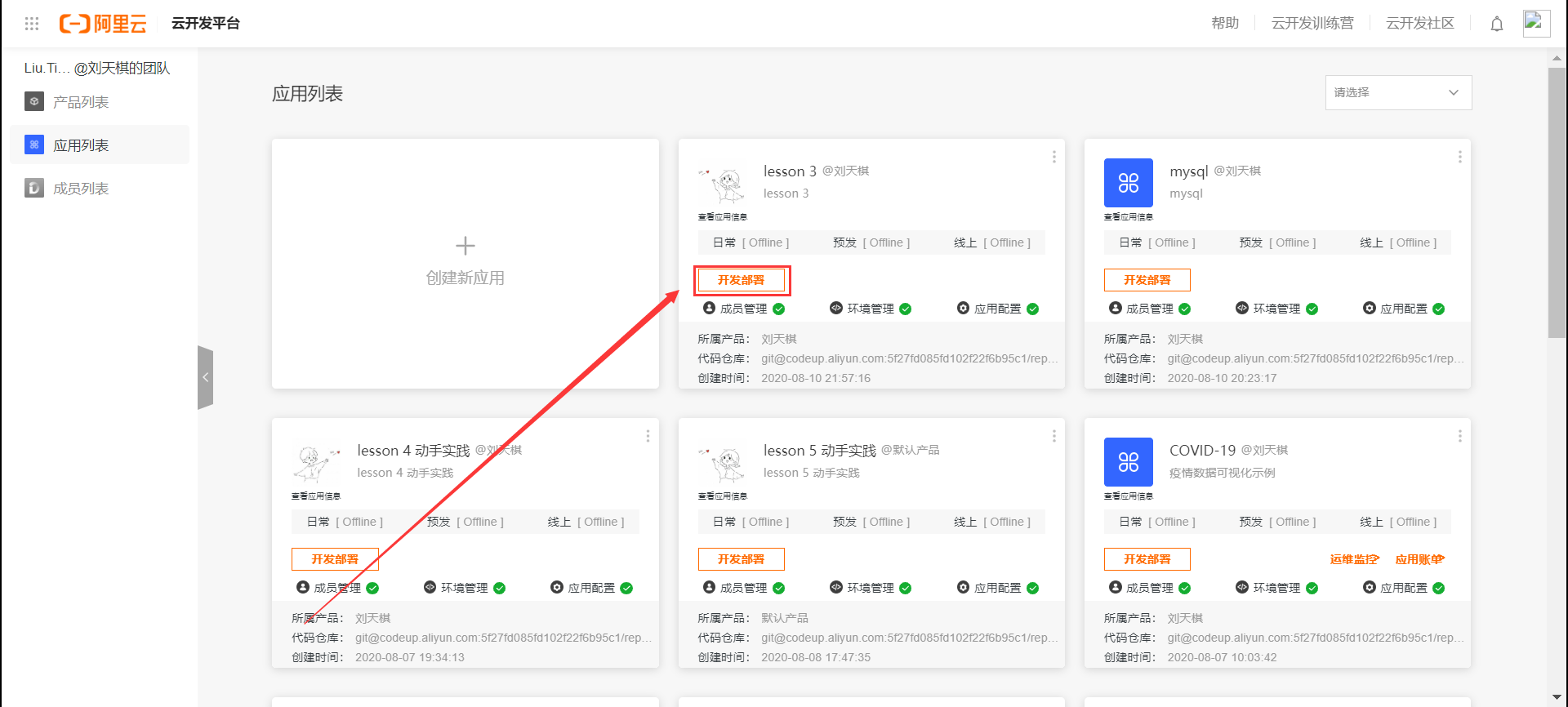Collapse the sidebar with the arrow handle

pos(205,377)
